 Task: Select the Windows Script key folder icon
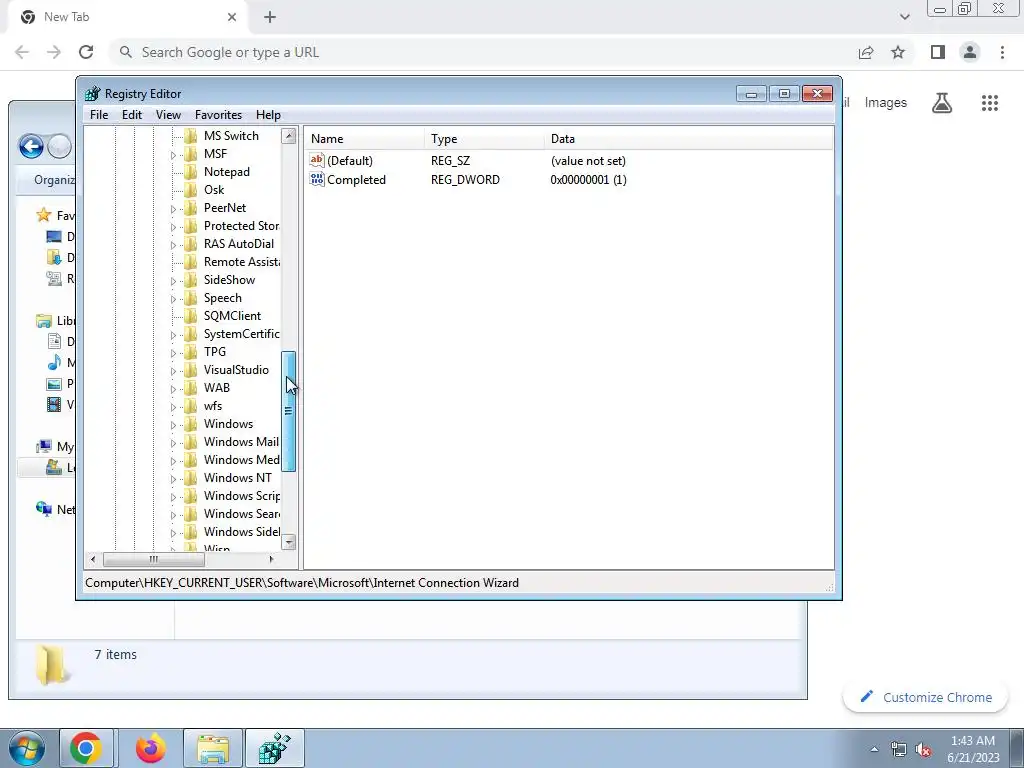[x=191, y=496]
